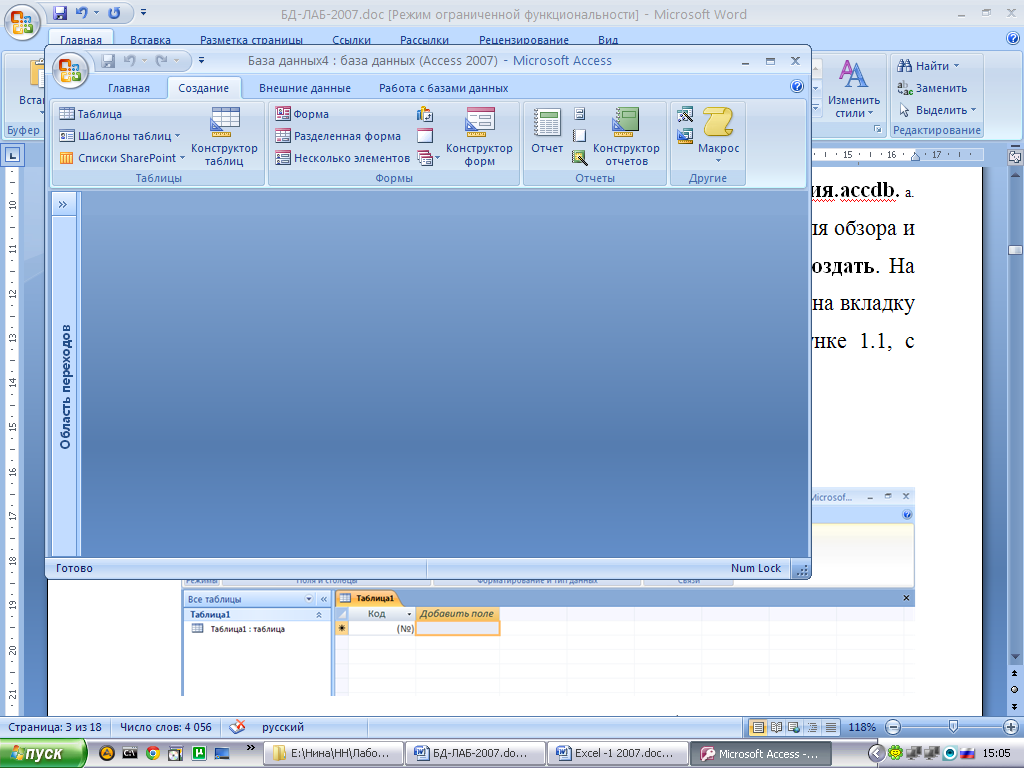
Task: Click language indicator русский in status bar
Action: coord(283,727)
